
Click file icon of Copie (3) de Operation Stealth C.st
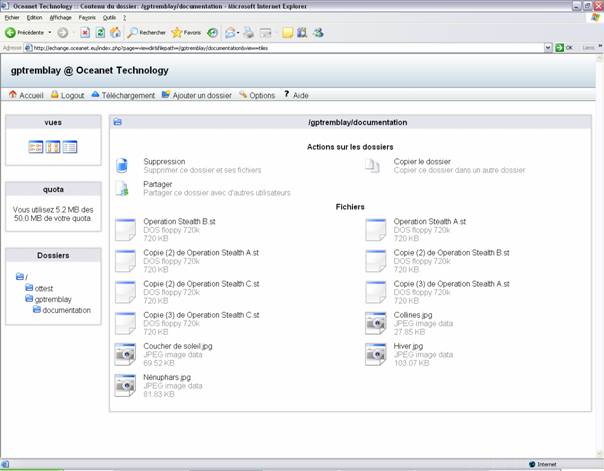coord(125,323)
